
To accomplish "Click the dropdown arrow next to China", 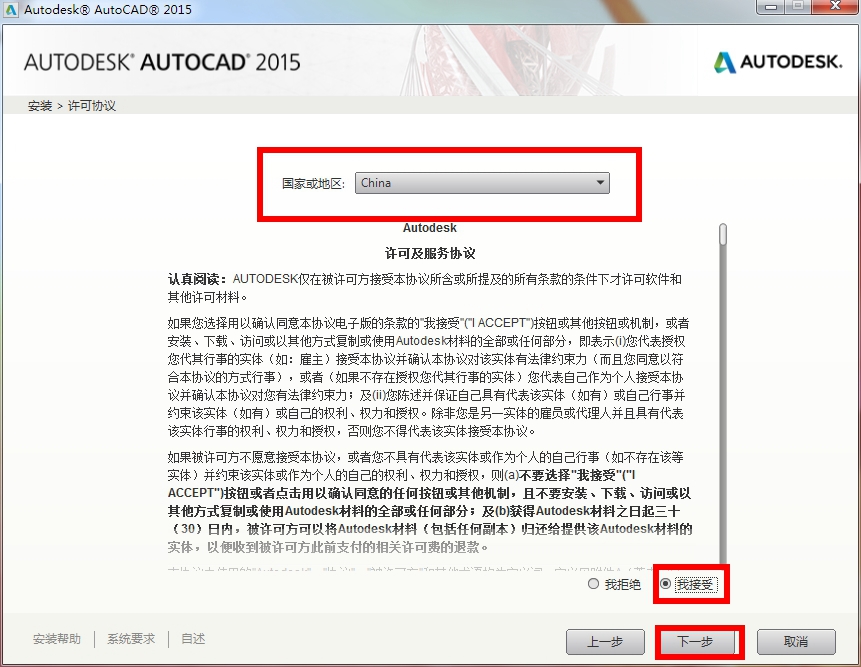I will 601,183.
